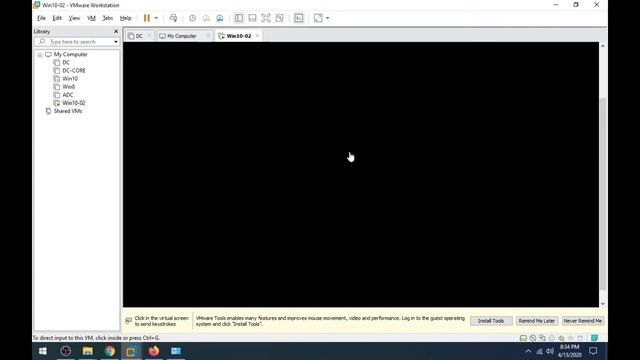Image resolution: width=640 pixels, height=360 pixels.
Task: Click the sound card status icon
Action: click(x=561, y=338)
